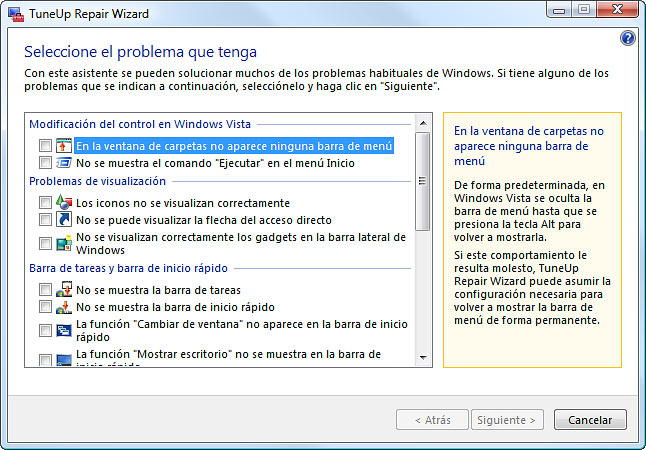Image resolution: width=646 pixels, height=450 pixels.
Task: Click the "Cambiar de ventana" problem icon
Action: (x=64, y=330)
